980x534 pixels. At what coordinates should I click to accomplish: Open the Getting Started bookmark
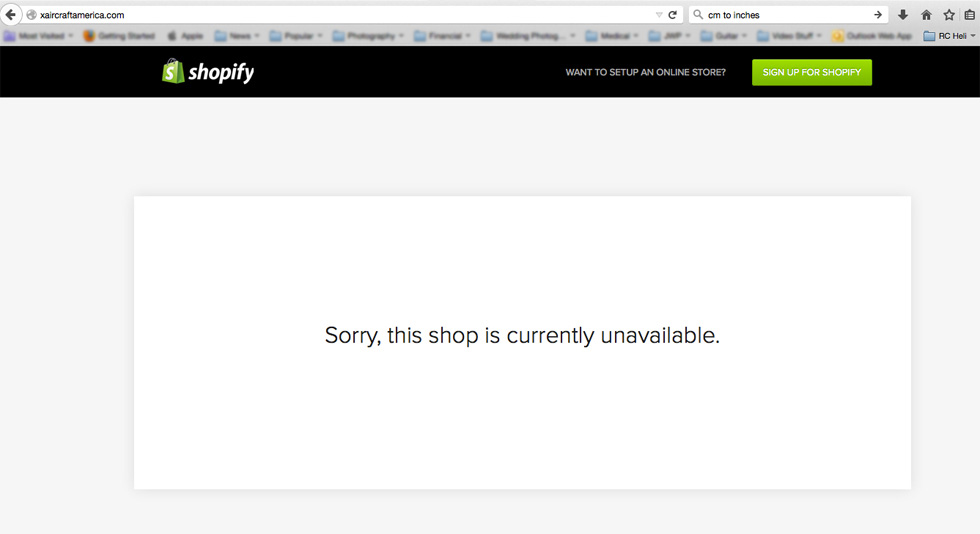pyautogui.click(x=119, y=36)
